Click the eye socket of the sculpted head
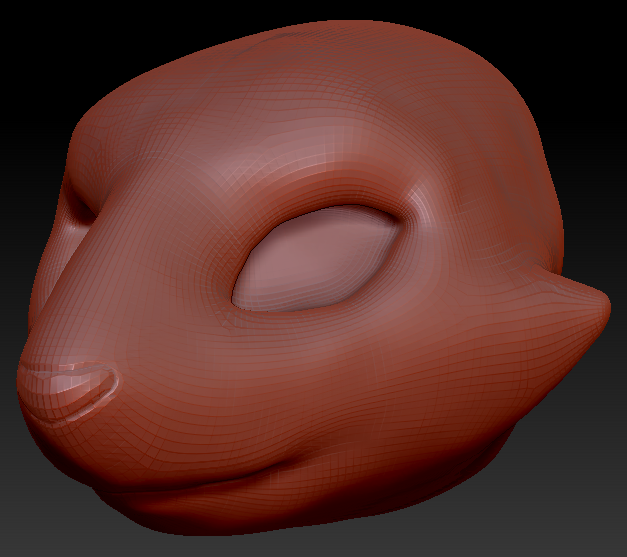The width and height of the screenshot is (627, 557). (317, 258)
